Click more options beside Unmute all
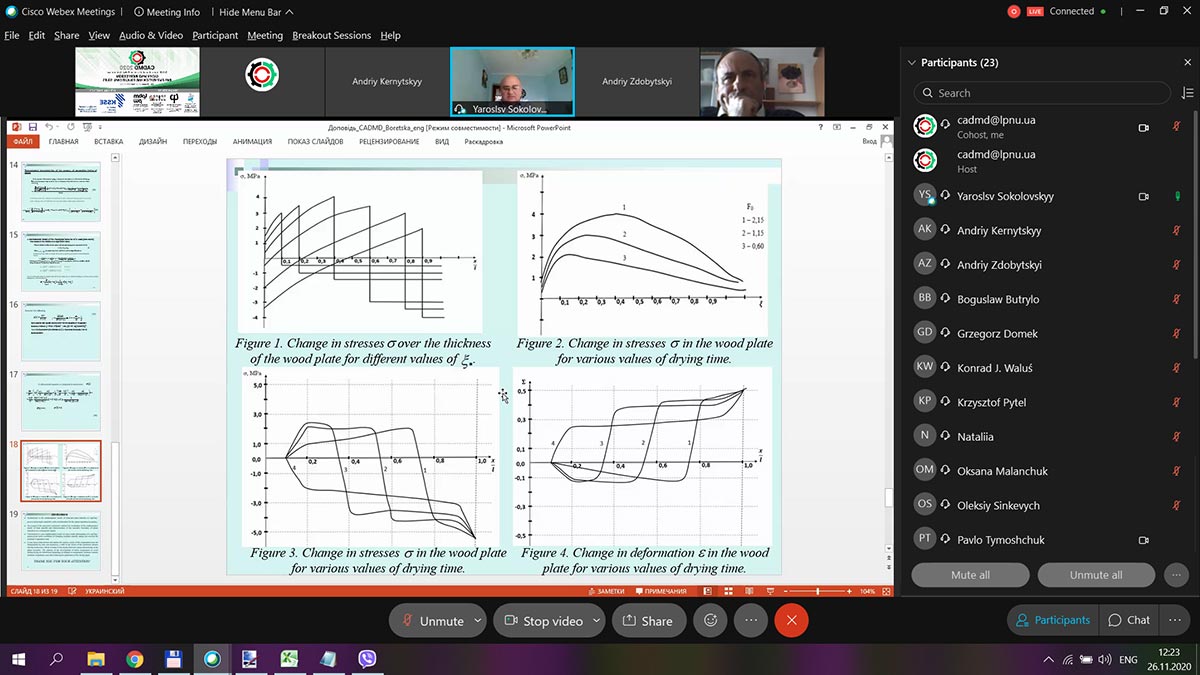1200x675 pixels. pos(1175,575)
